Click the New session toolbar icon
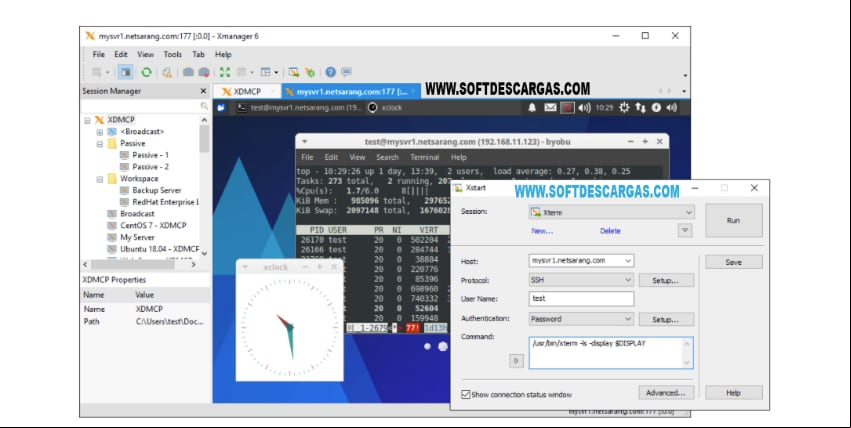The width and height of the screenshot is (851, 428). tap(97, 72)
